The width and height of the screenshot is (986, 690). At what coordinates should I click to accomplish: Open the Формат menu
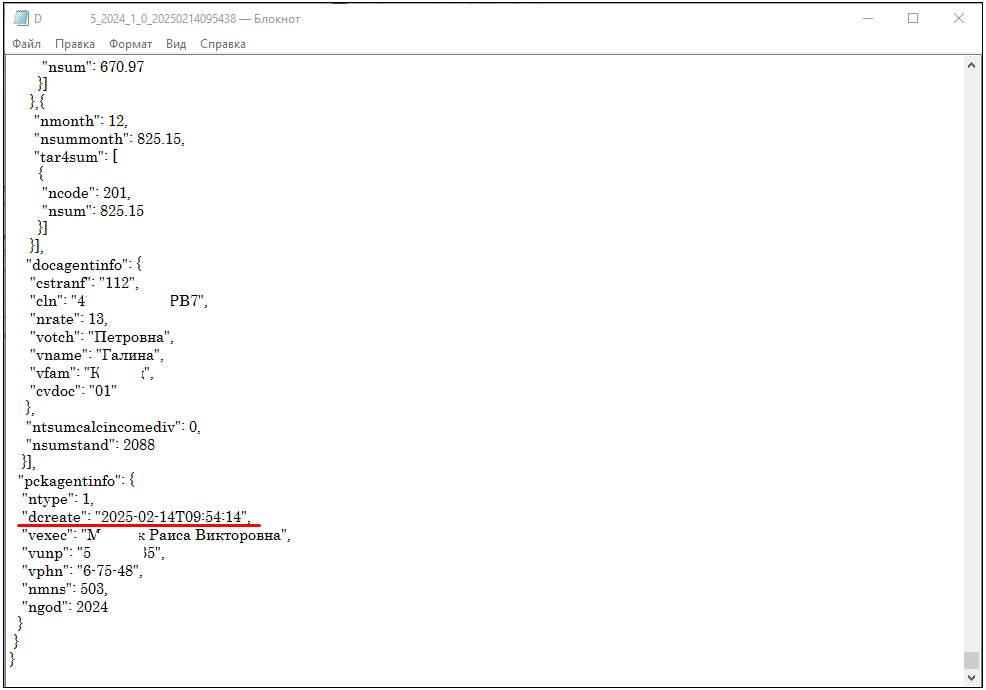[130, 44]
